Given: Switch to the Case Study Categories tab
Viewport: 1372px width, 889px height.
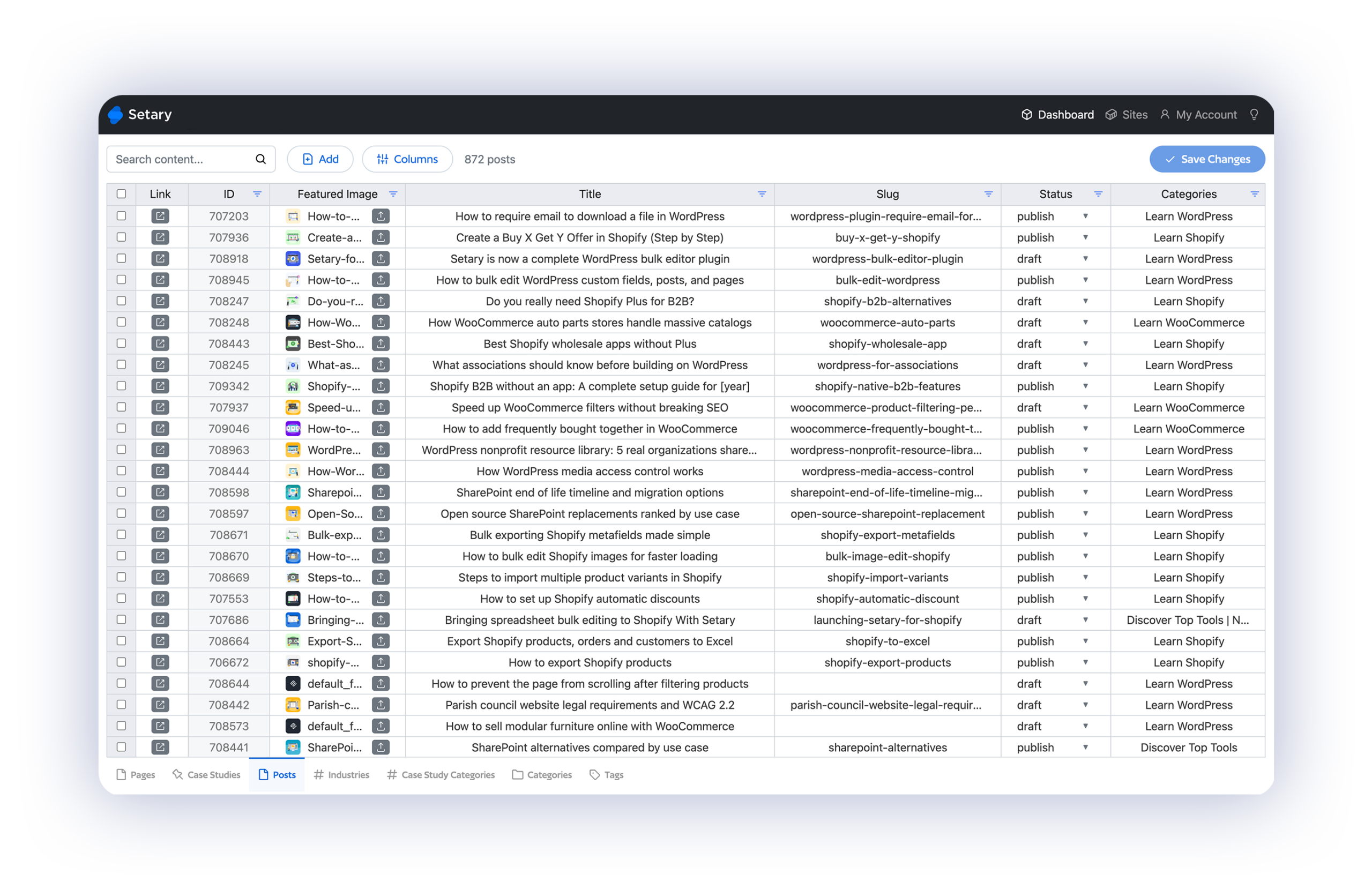Looking at the screenshot, I should tap(441, 775).
